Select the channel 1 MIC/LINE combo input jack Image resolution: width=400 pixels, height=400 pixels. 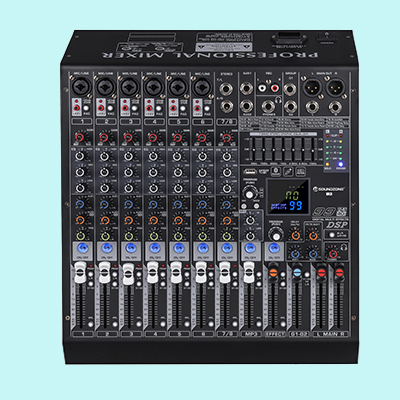click(82, 87)
